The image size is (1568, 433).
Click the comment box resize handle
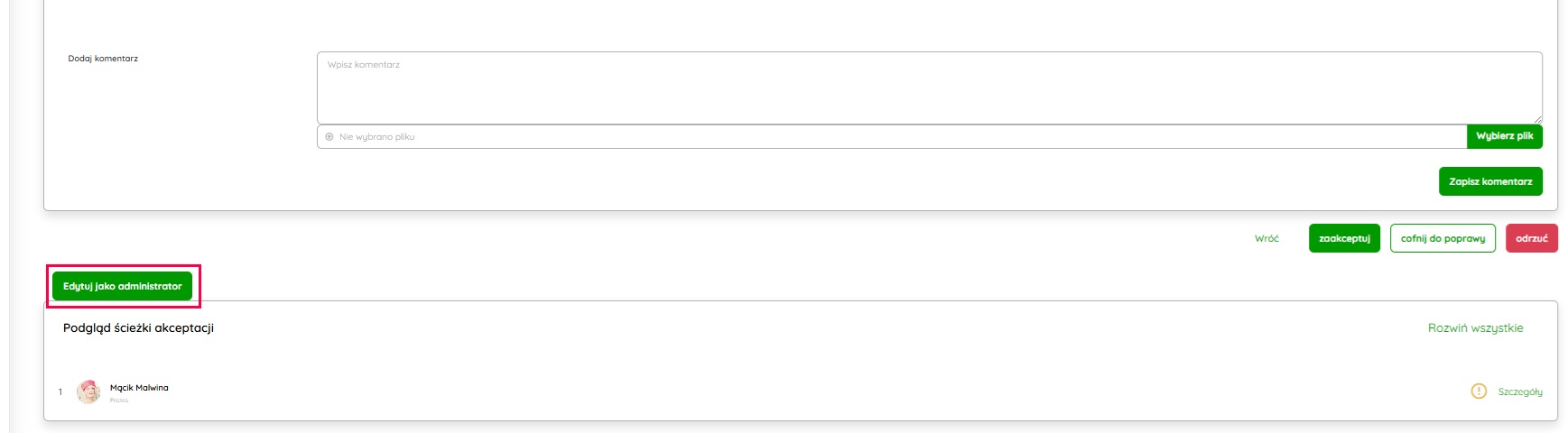pyautogui.click(x=1537, y=119)
